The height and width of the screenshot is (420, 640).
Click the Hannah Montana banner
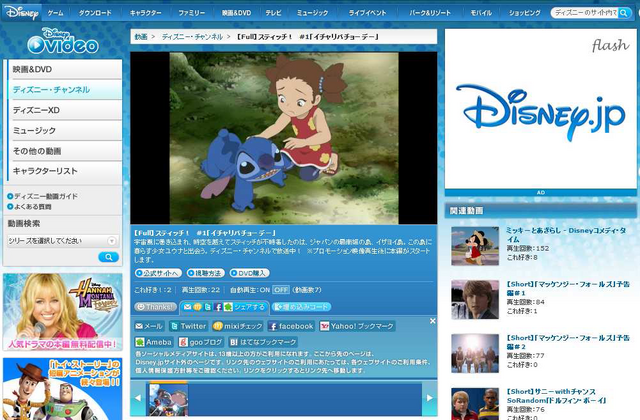tap(62, 312)
